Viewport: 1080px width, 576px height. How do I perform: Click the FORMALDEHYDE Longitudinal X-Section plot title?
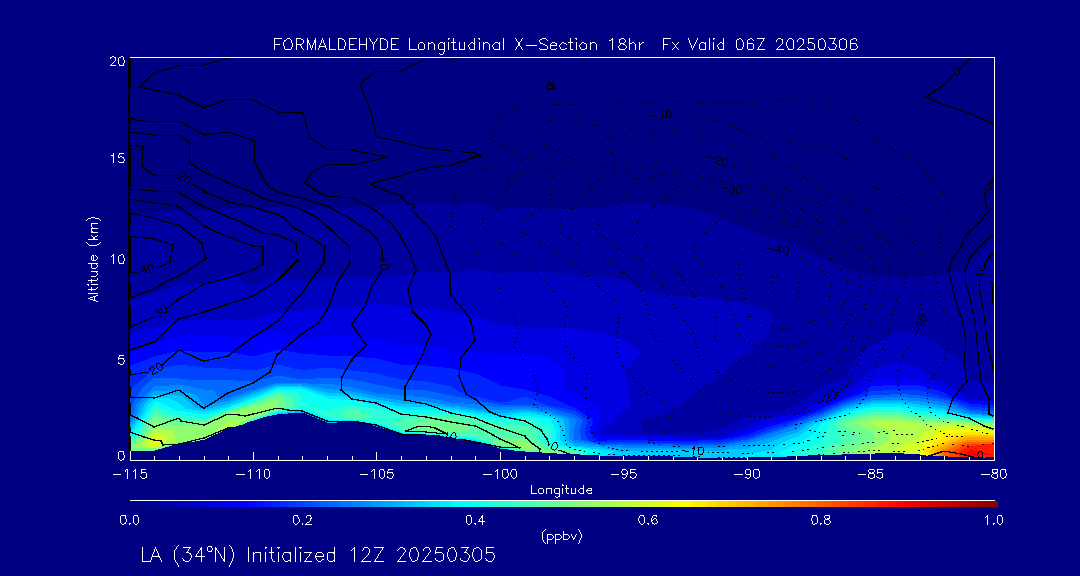pyautogui.click(x=565, y=45)
